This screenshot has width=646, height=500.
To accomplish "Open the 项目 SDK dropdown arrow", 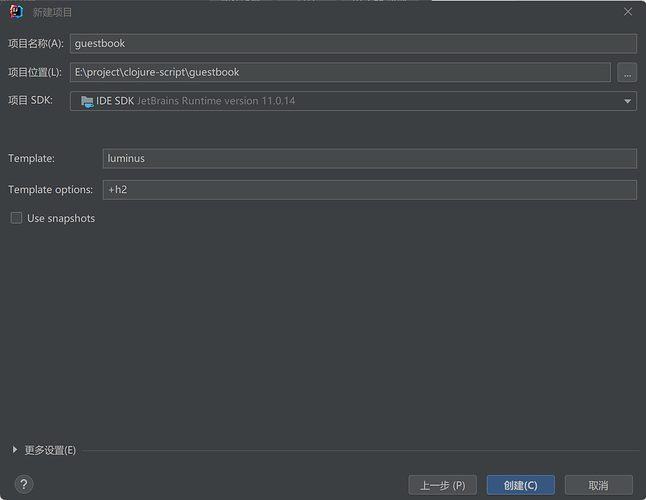I will pos(627,101).
